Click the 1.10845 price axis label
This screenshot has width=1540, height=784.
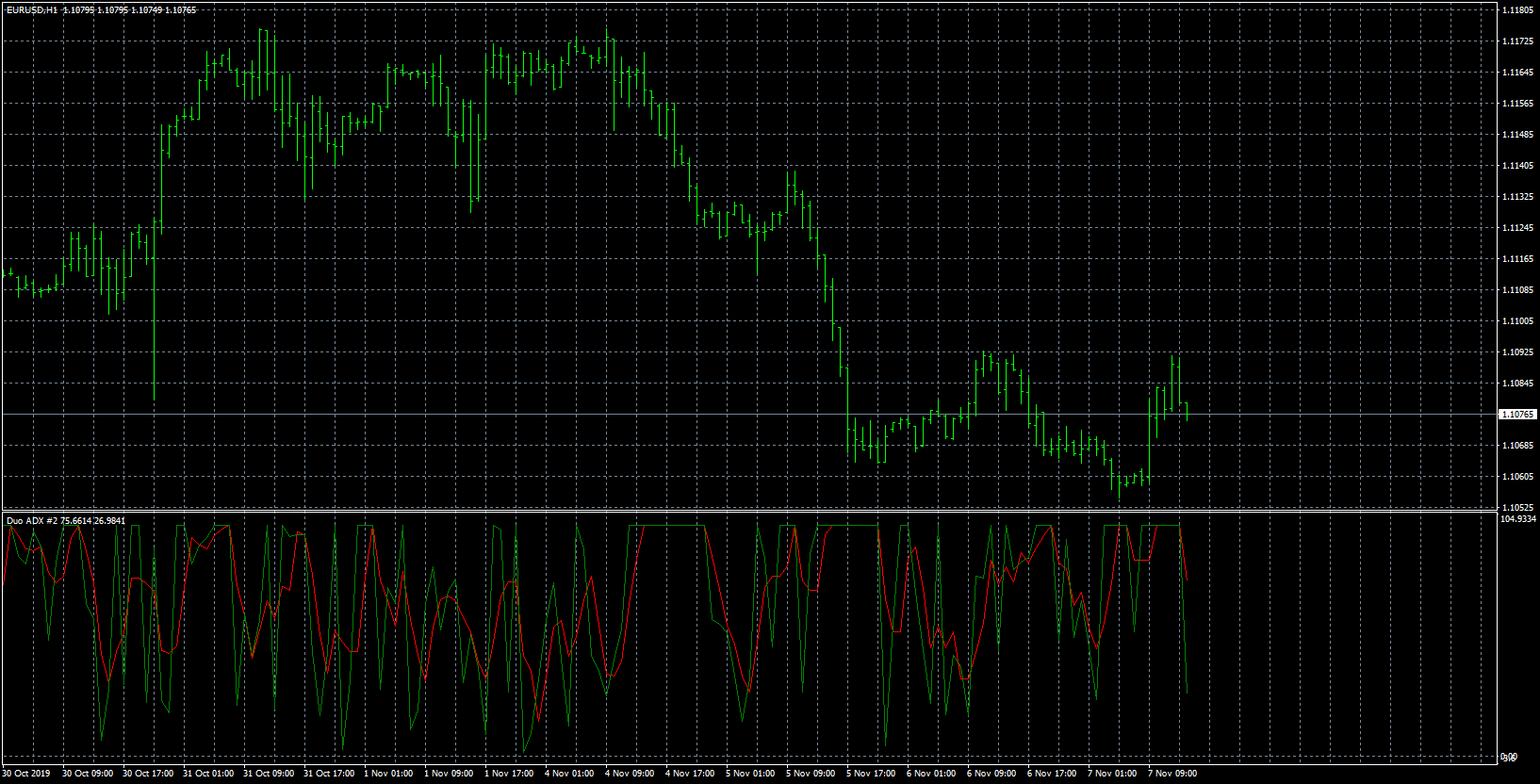[1517, 384]
